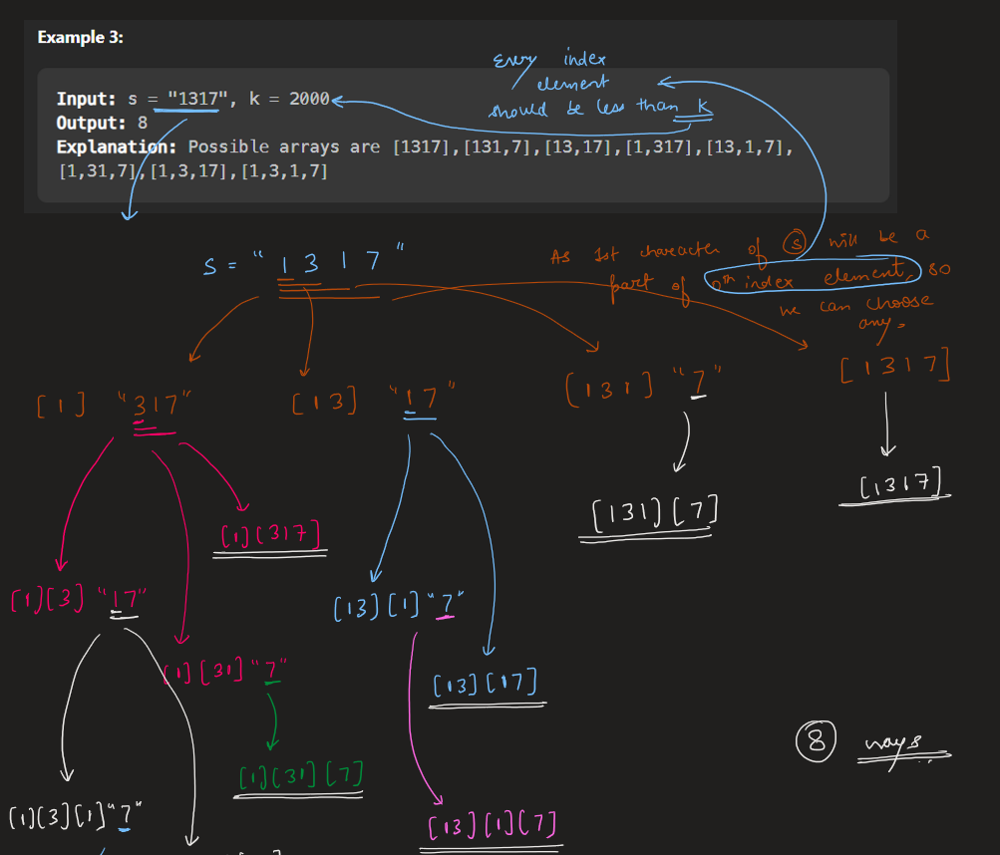Click the handwritten S = "1317" root node

(x=304, y=264)
